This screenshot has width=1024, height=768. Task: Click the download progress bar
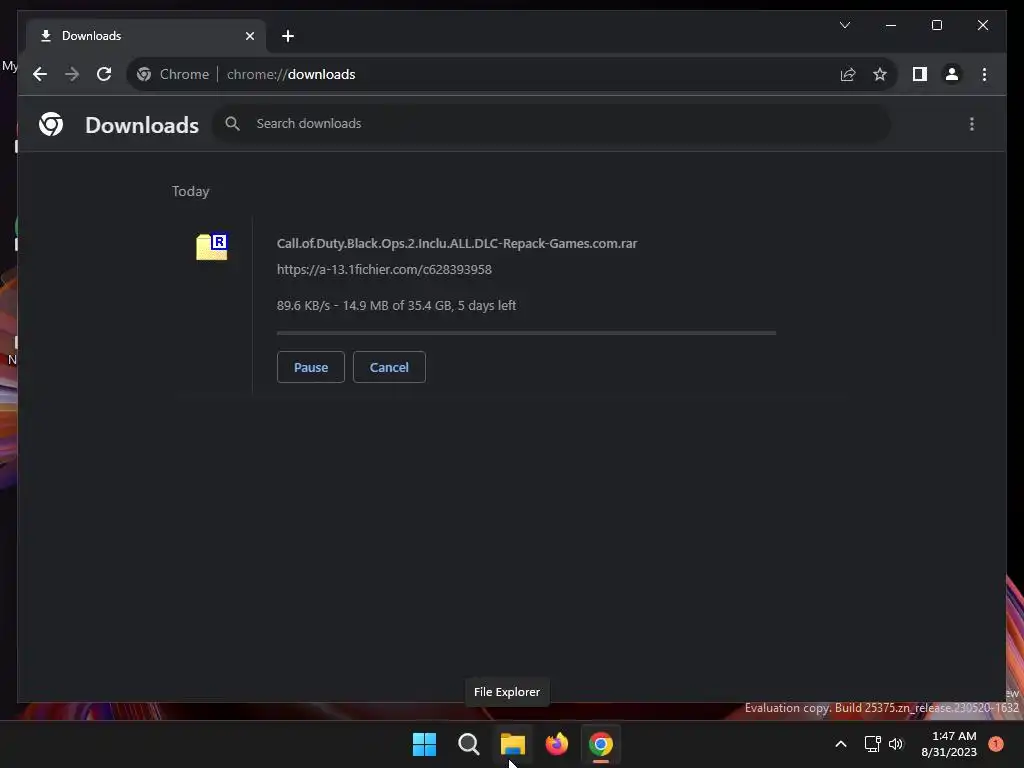pyautogui.click(x=526, y=333)
